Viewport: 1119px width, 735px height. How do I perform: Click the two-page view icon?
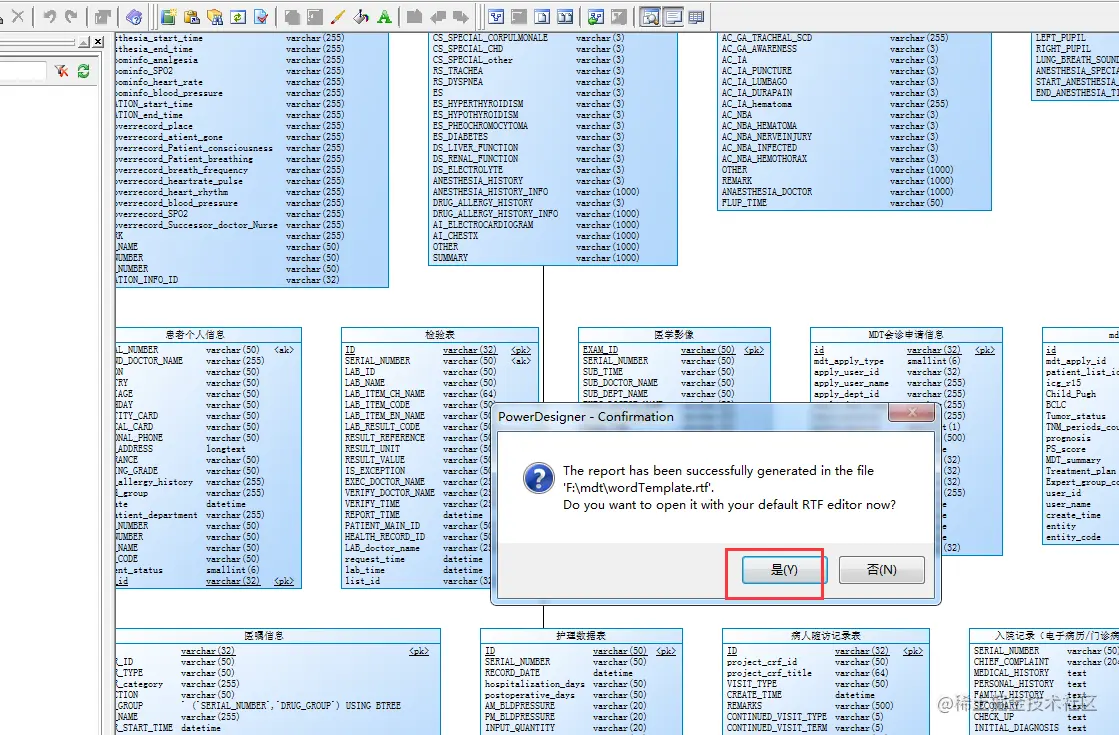pos(565,16)
